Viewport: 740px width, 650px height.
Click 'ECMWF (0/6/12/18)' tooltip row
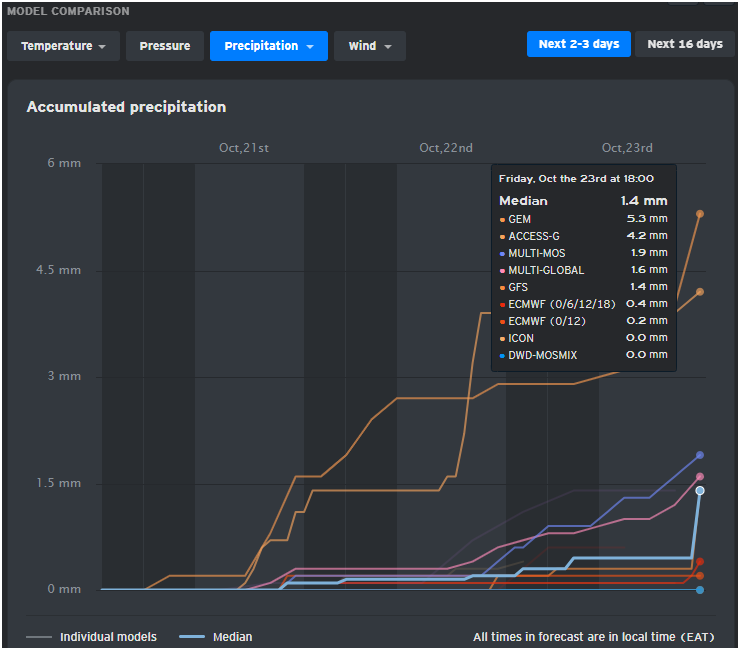(583, 304)
